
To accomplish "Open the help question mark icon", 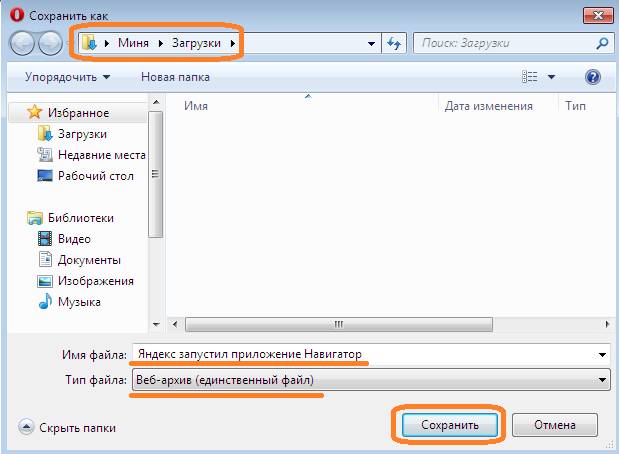I will 592,77.
